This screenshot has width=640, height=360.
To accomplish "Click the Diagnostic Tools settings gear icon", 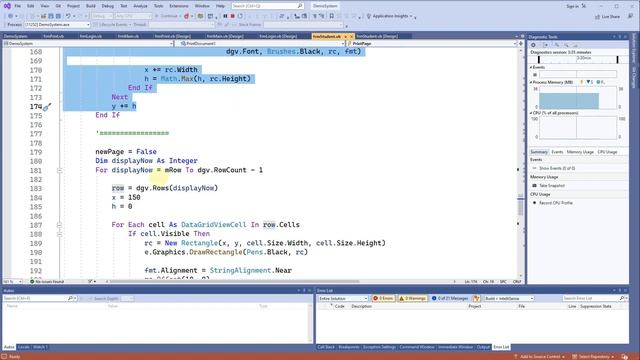I will (x=533, y=45).
